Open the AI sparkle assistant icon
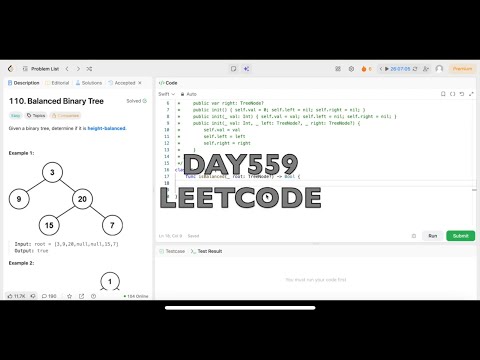The image size is (480, 360). [x=246, y=69]
